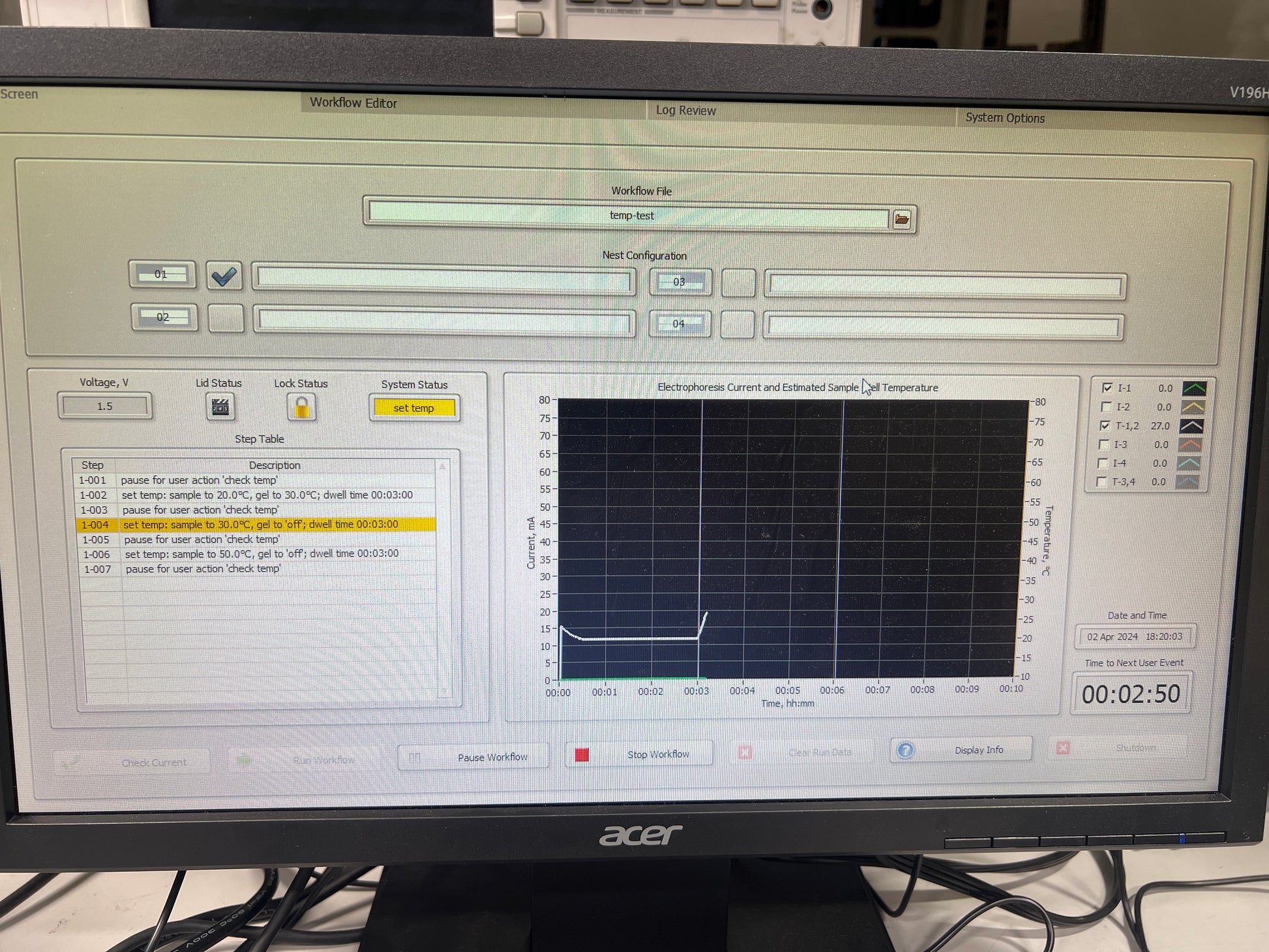Screen dimensions: 1269x952
Task: Click the T-1,2 value reading 27.0
Action: tap(1160, 426)
